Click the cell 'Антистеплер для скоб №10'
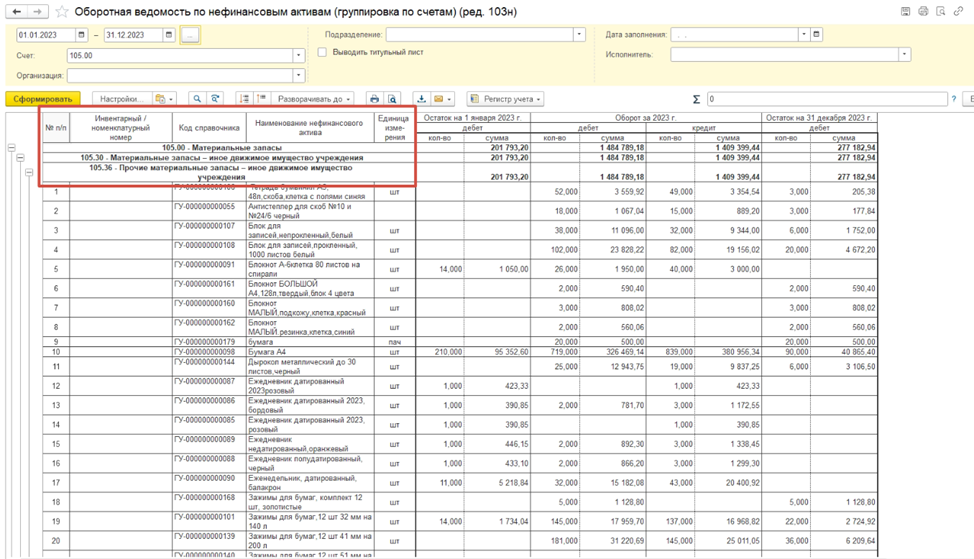This screenshot has width=974, height=559. pos(311,211)
